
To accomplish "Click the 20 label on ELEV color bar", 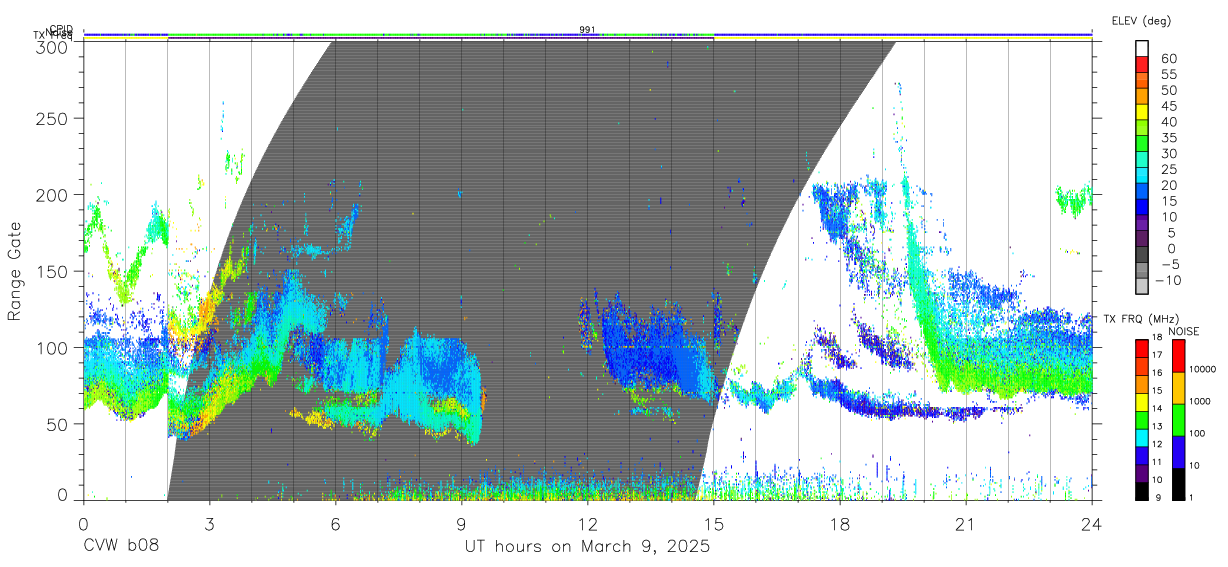I will 1169,186.
